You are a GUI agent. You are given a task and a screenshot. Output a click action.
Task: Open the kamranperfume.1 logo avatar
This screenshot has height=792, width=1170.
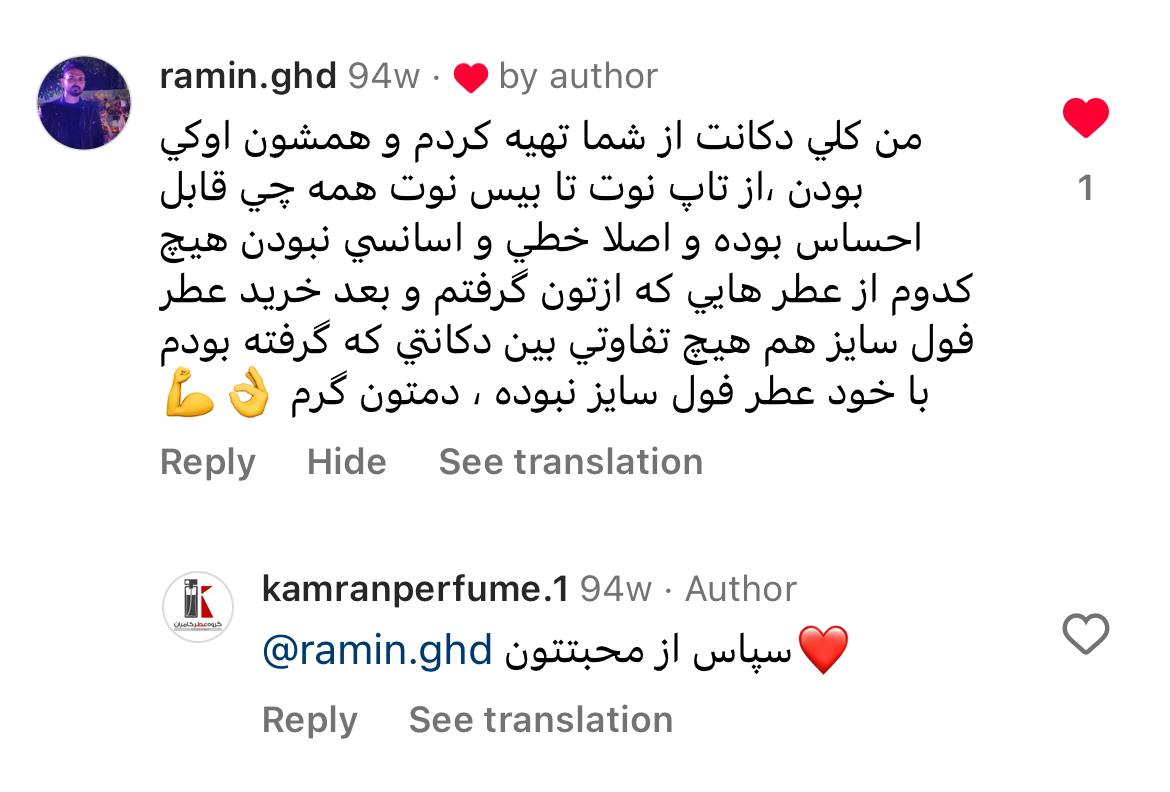click(x=198, y=608)
